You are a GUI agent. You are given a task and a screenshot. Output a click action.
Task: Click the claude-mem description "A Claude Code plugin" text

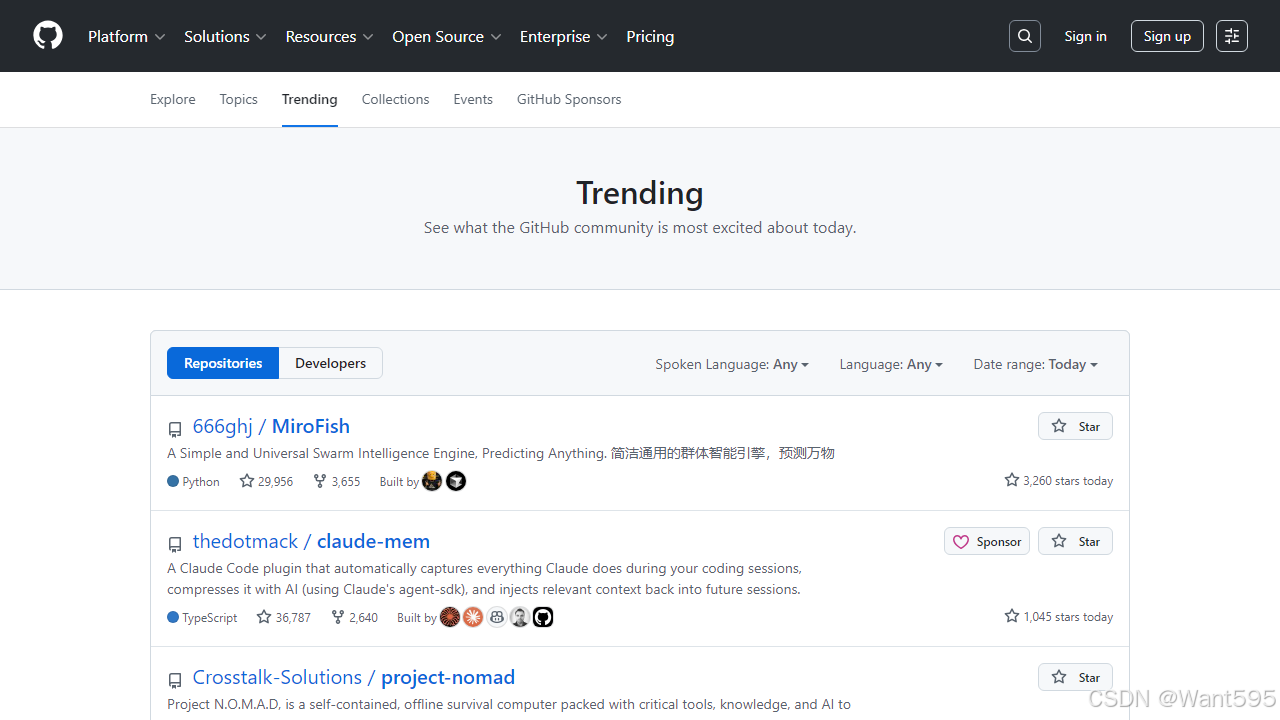[x=484, y=579]
